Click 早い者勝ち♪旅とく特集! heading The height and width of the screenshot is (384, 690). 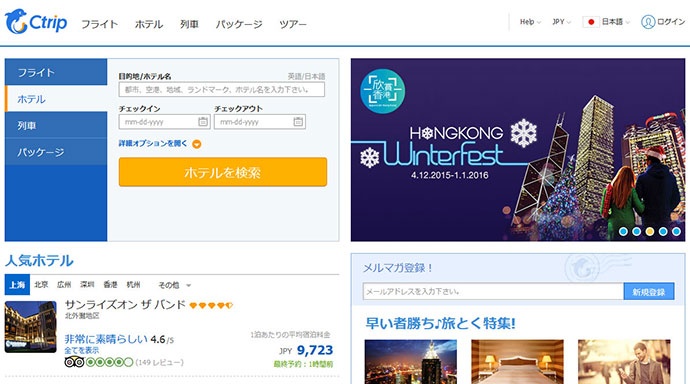(440, 323)
